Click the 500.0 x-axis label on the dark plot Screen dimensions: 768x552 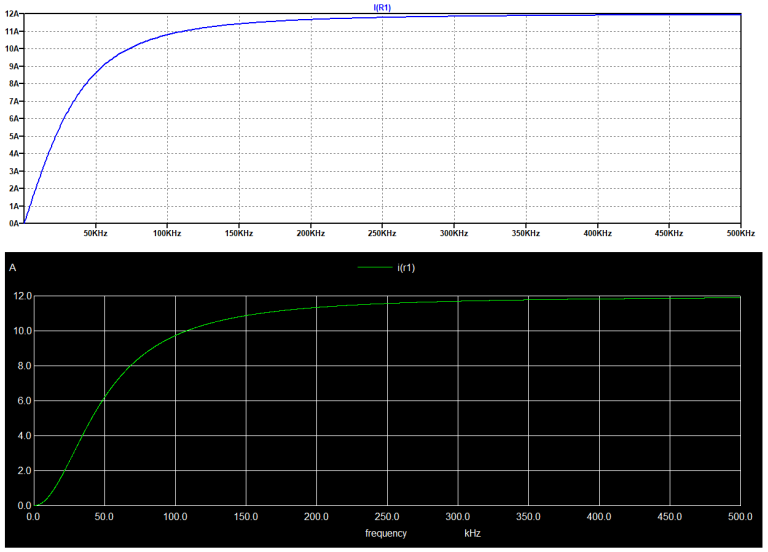[x=738, y=517]
